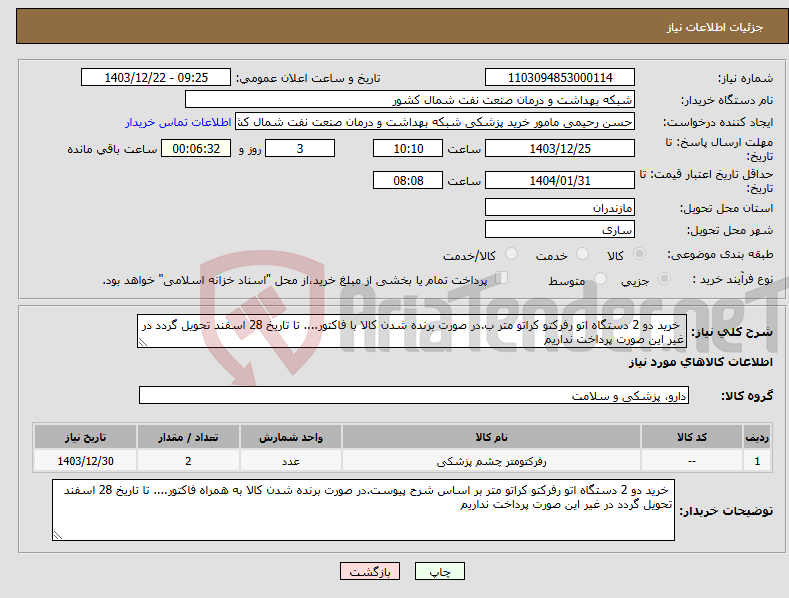Click the نام کالا column header
This screenshot has height=598, width=789.
(x=491, y=437)
